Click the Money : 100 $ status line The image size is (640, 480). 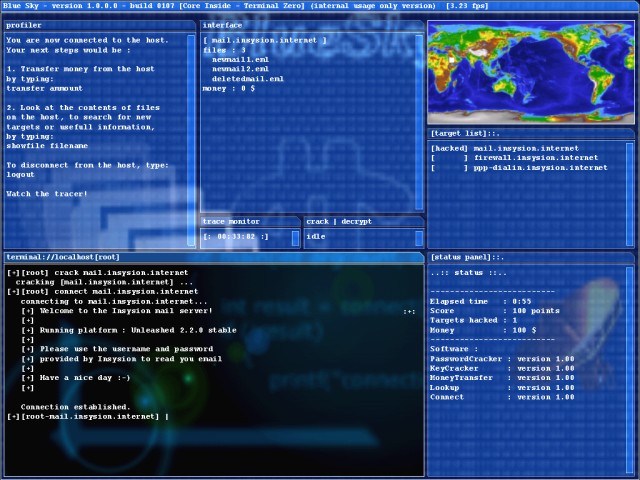(483, 330)
